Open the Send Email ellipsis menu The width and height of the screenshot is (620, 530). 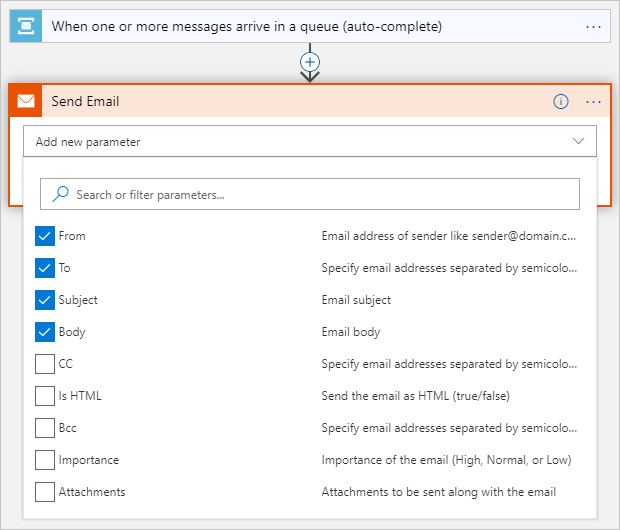tap(594, 101)
